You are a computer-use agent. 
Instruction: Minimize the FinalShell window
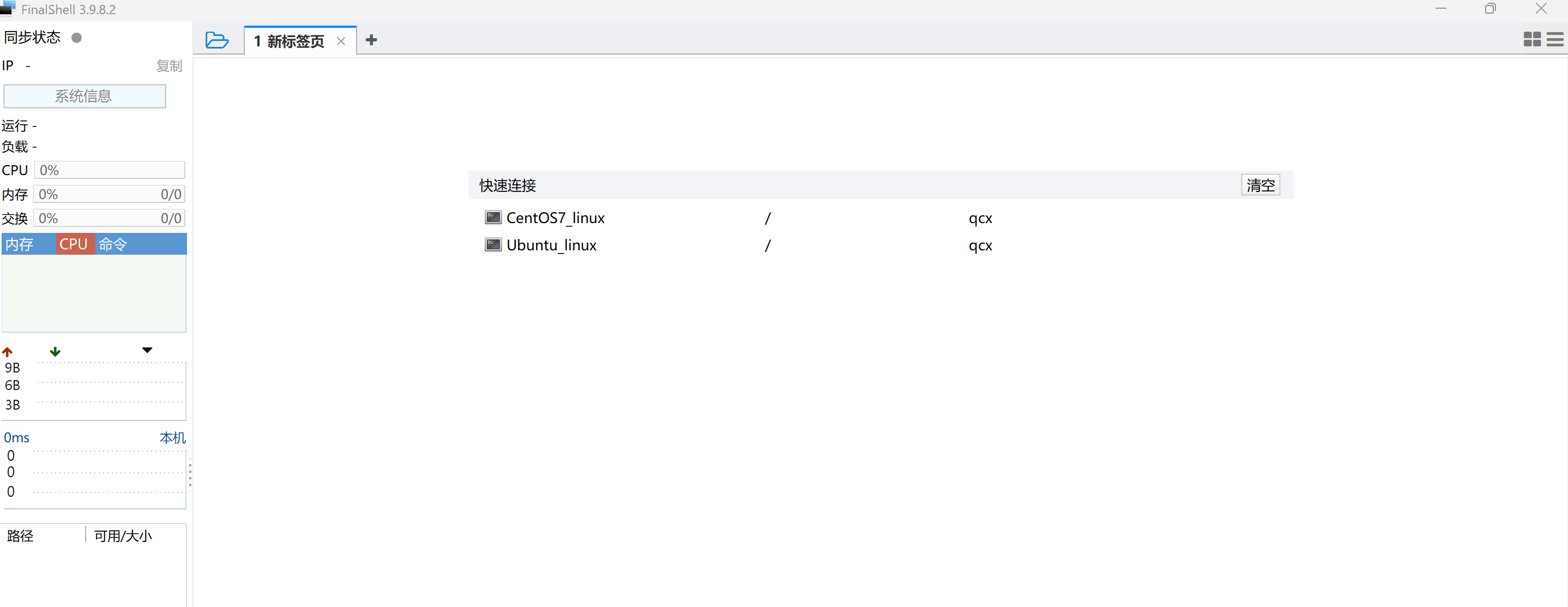[1440, 9]
